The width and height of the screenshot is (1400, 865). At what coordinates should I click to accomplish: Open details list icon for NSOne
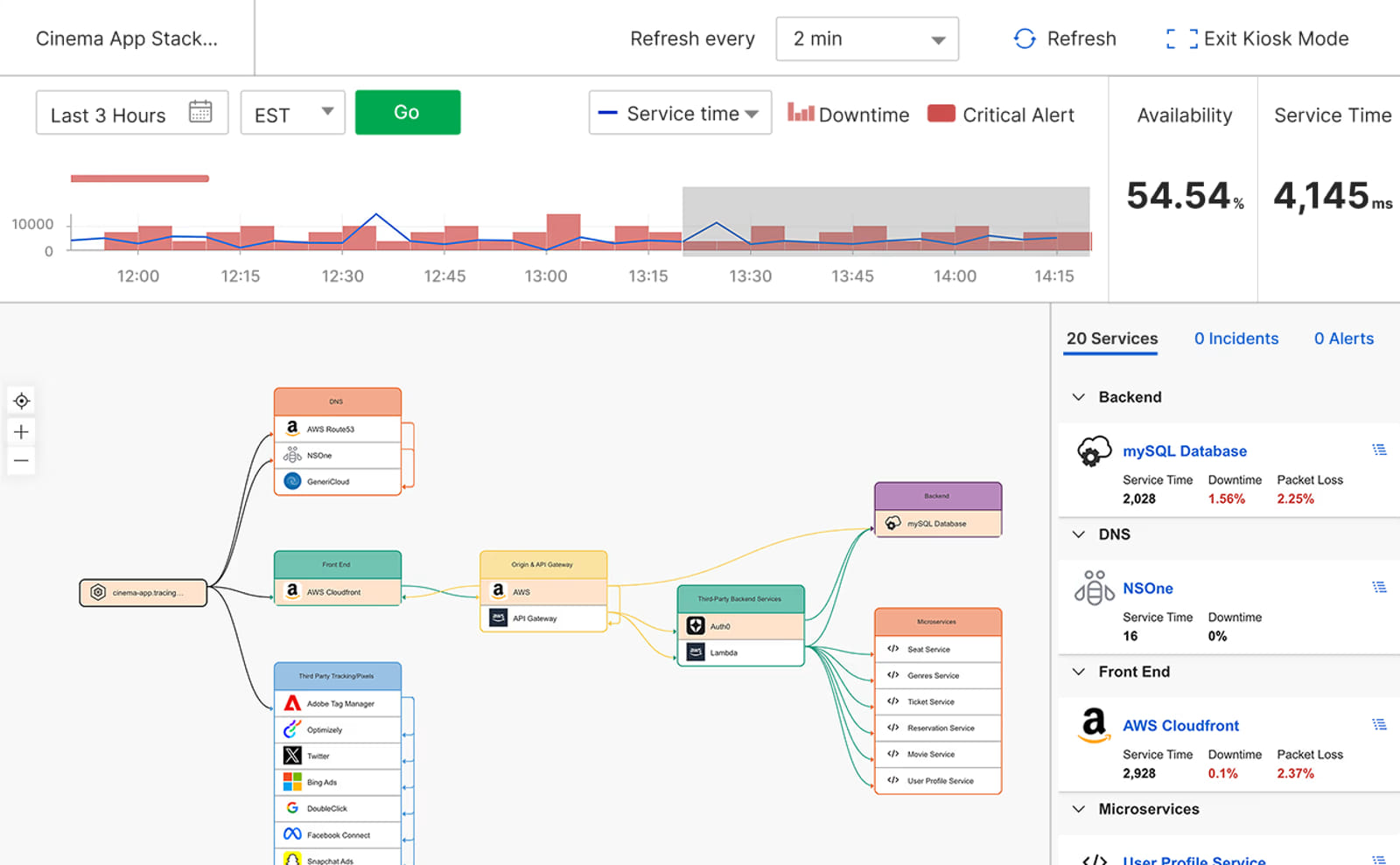tap(1380, 587)
